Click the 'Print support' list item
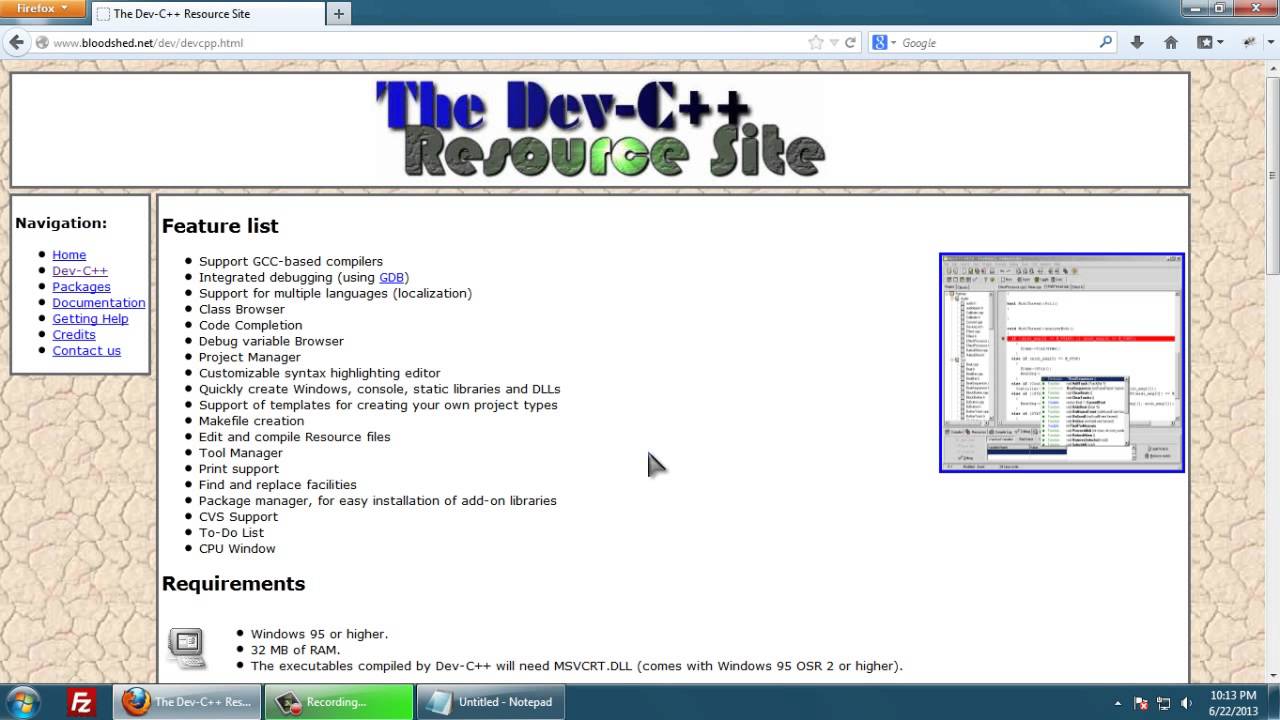 pos(239,469)
